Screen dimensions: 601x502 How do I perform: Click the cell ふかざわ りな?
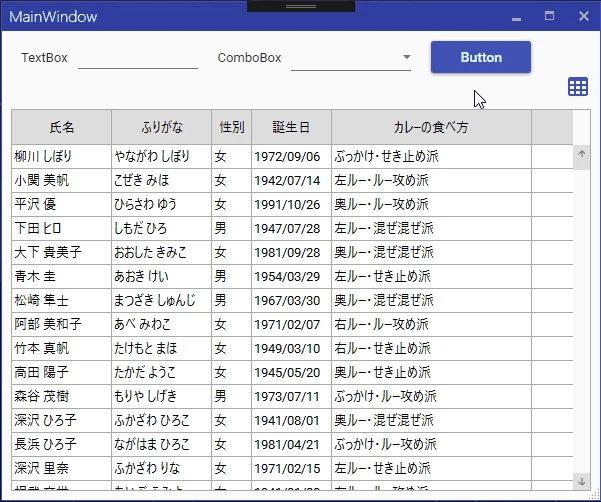[x=161, y=468]
